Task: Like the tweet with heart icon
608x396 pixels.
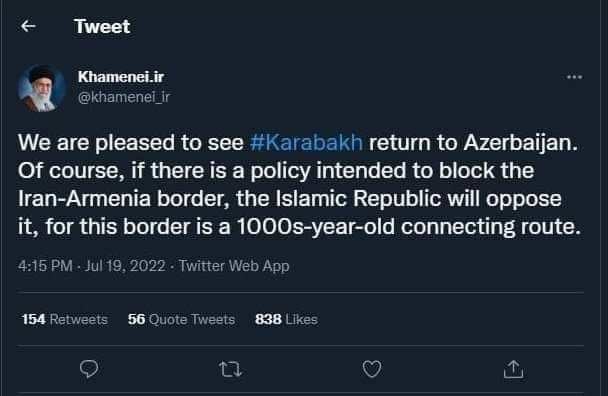Action: (x=372, y=369)
